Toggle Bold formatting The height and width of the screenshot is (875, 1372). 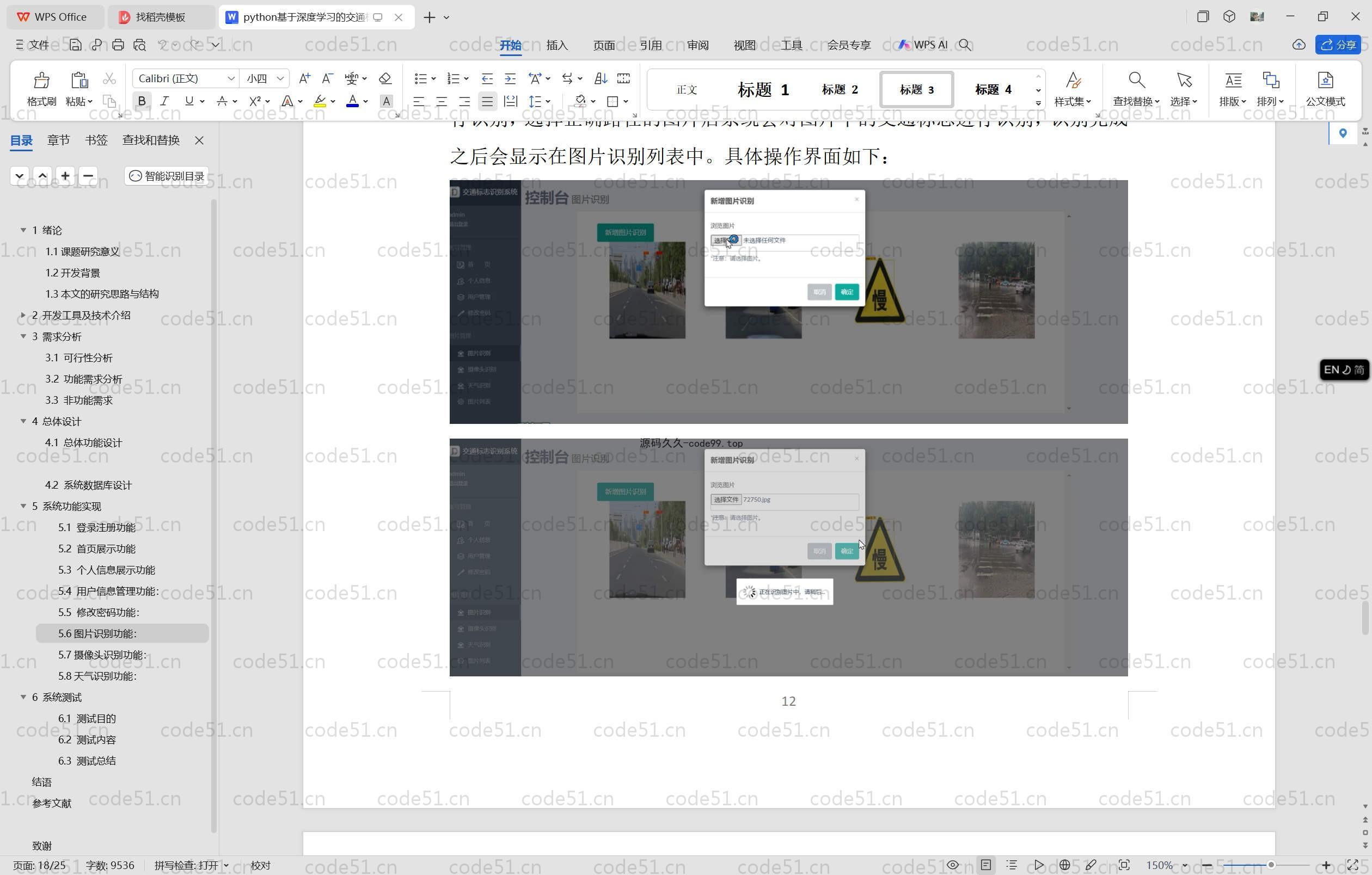point(142,101)
